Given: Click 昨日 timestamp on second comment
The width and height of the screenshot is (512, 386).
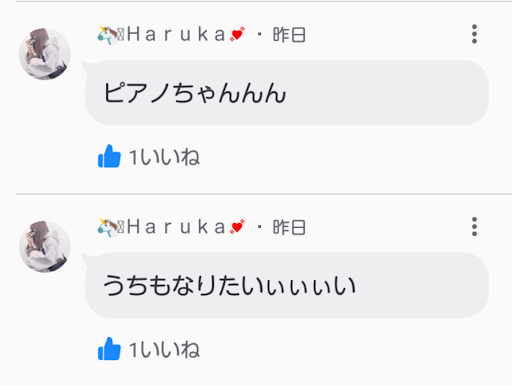Looking at the screenshot, I should coord(289,227).
